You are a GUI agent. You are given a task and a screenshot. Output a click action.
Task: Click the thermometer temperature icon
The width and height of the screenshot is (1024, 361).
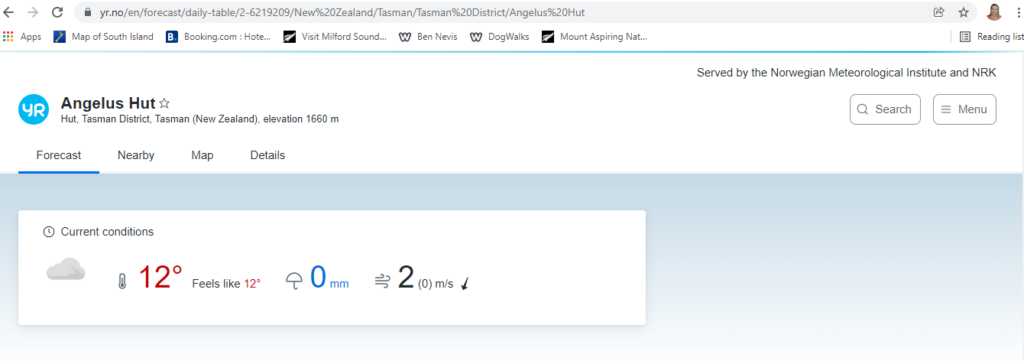(121, 281)
